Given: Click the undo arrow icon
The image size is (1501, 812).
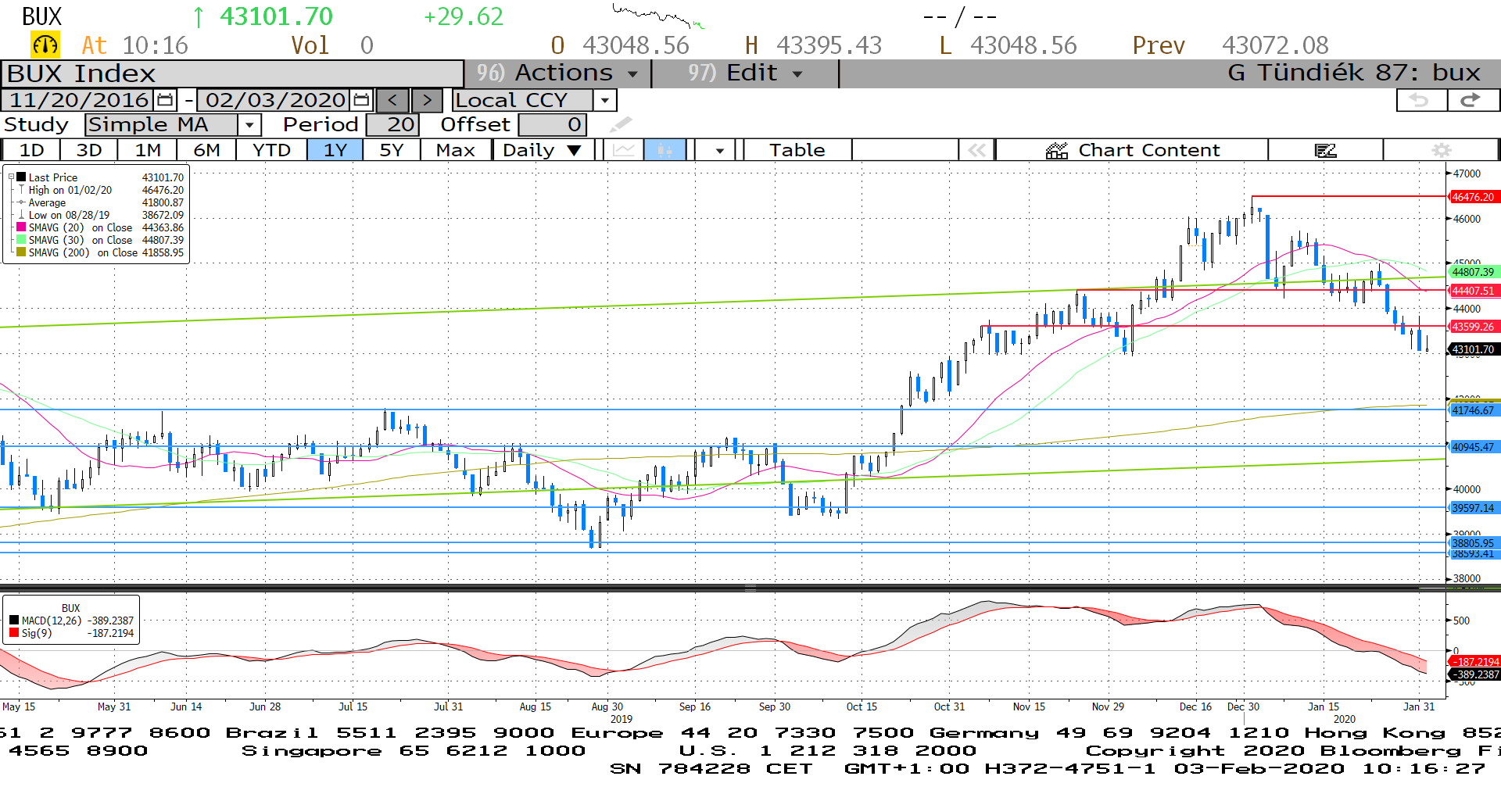Looking at the screenshot, I should click(1420, 100).
